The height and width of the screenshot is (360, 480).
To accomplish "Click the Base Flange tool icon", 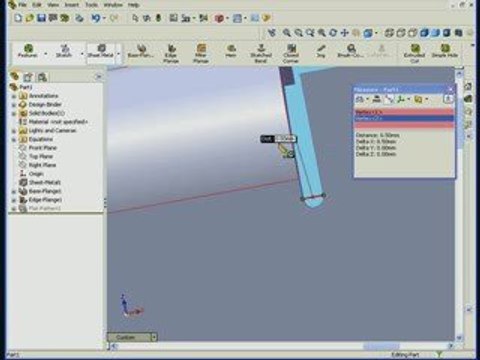I will pyautogui.click(x=141, y=52).
